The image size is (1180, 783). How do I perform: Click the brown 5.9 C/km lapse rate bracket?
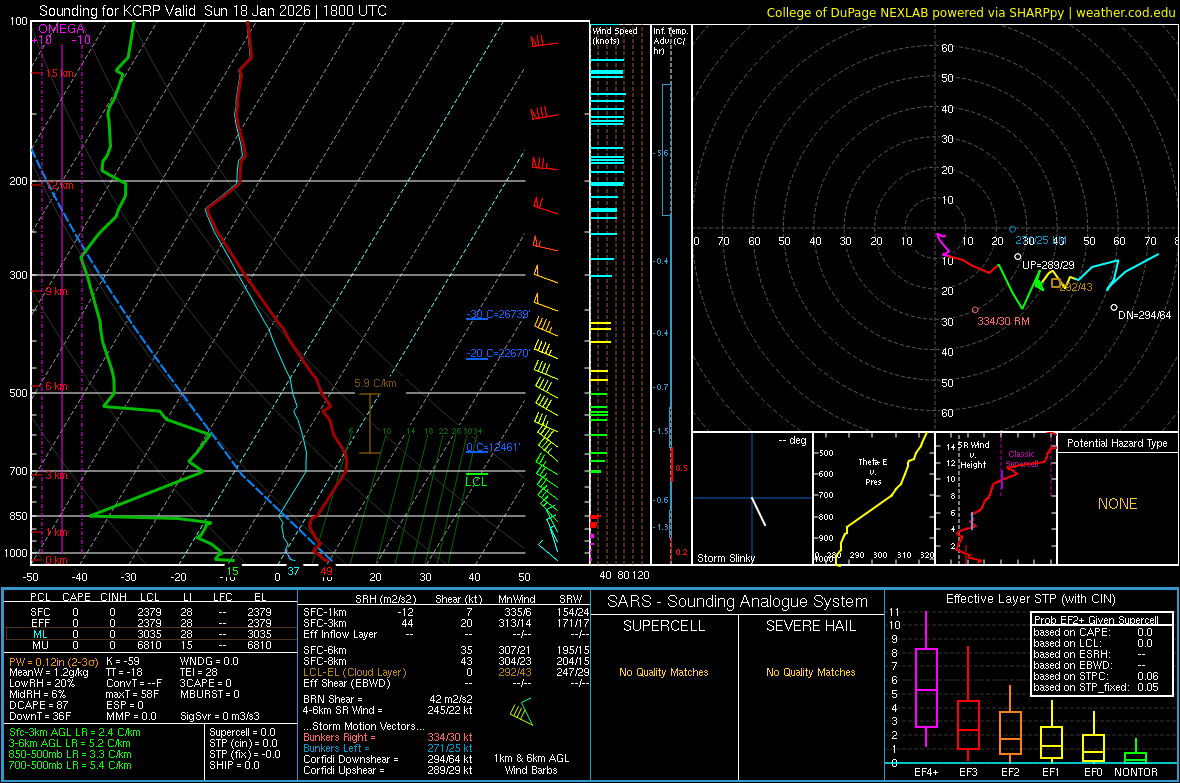370,423
